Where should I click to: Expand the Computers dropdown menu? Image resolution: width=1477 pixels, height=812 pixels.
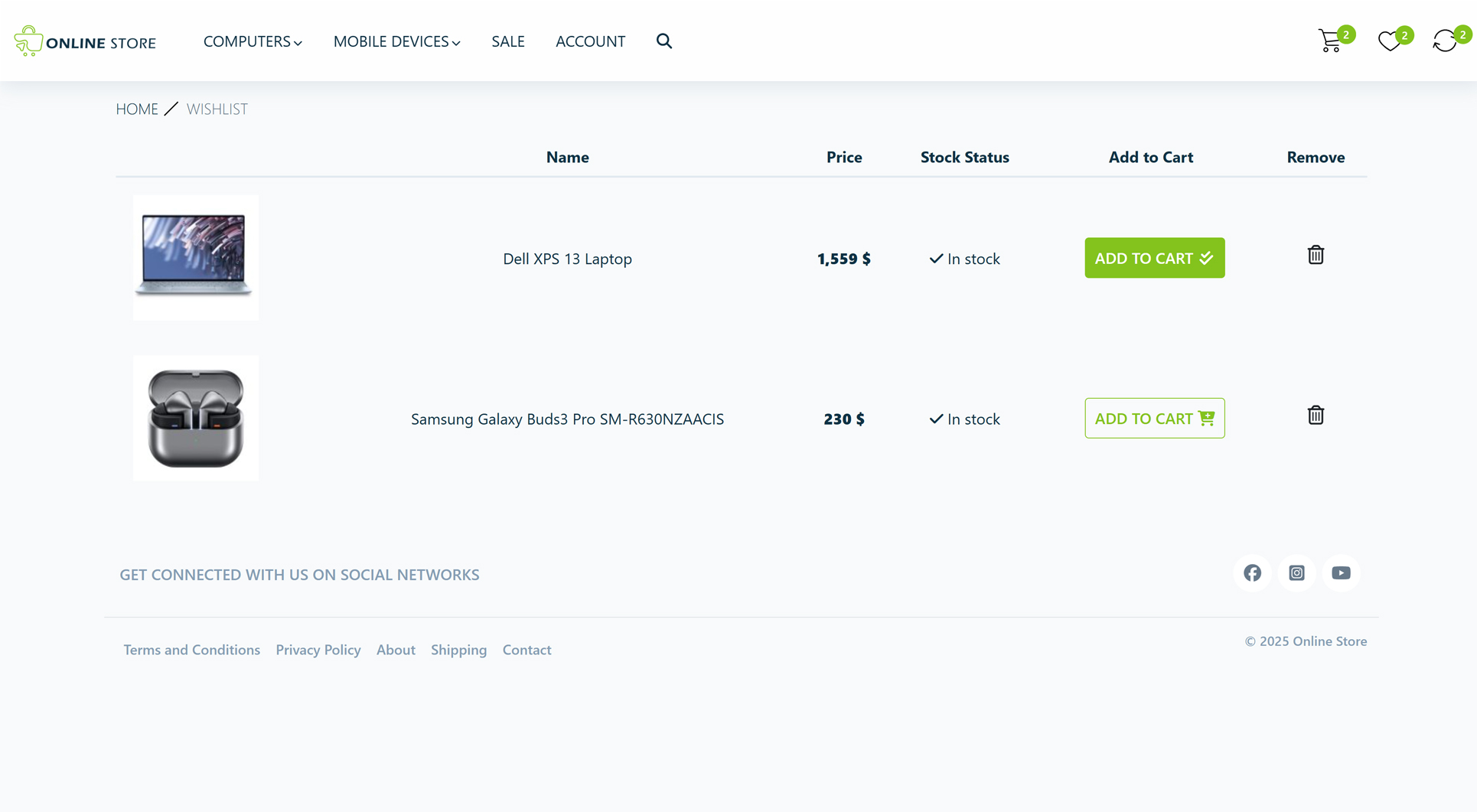(x=252, y=41)
